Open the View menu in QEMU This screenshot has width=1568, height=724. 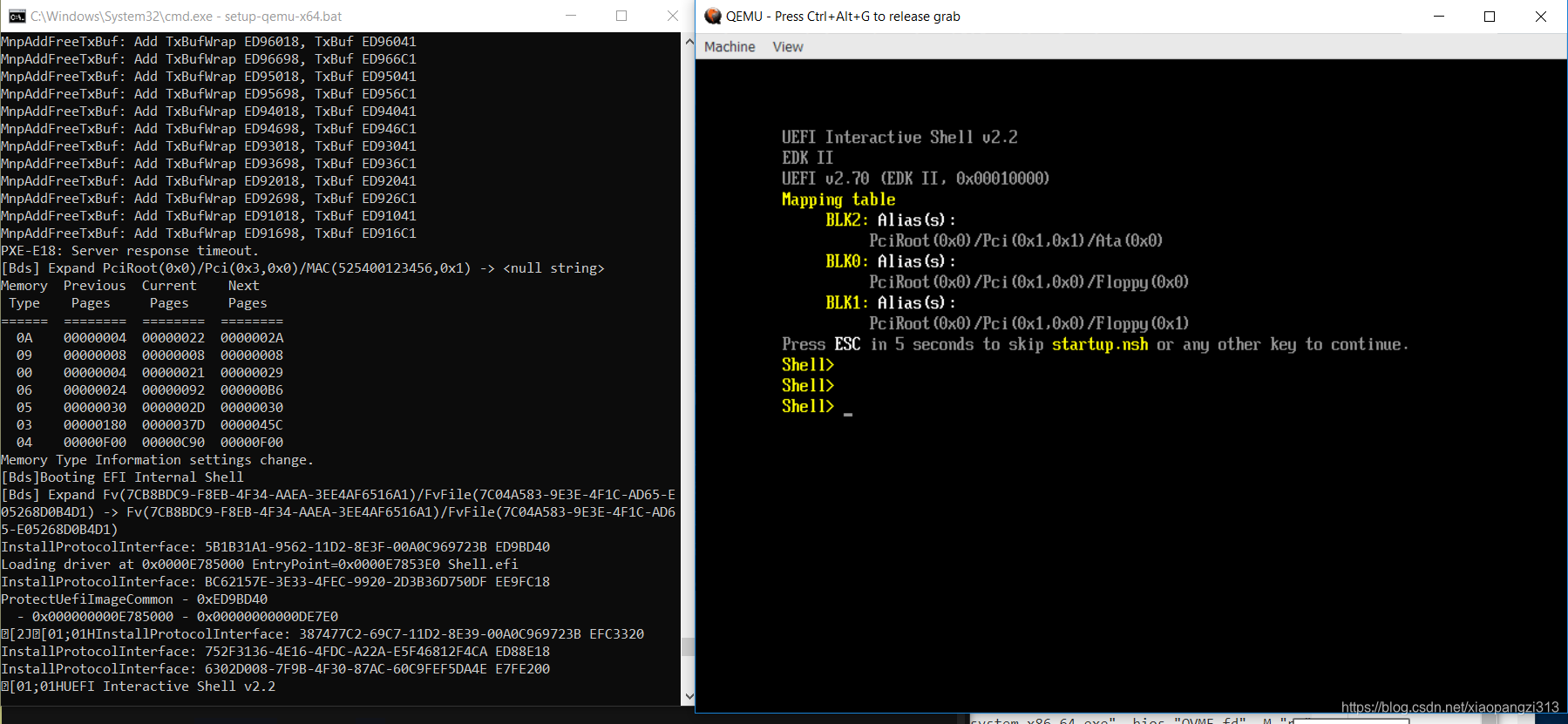[x=788, y=47]
